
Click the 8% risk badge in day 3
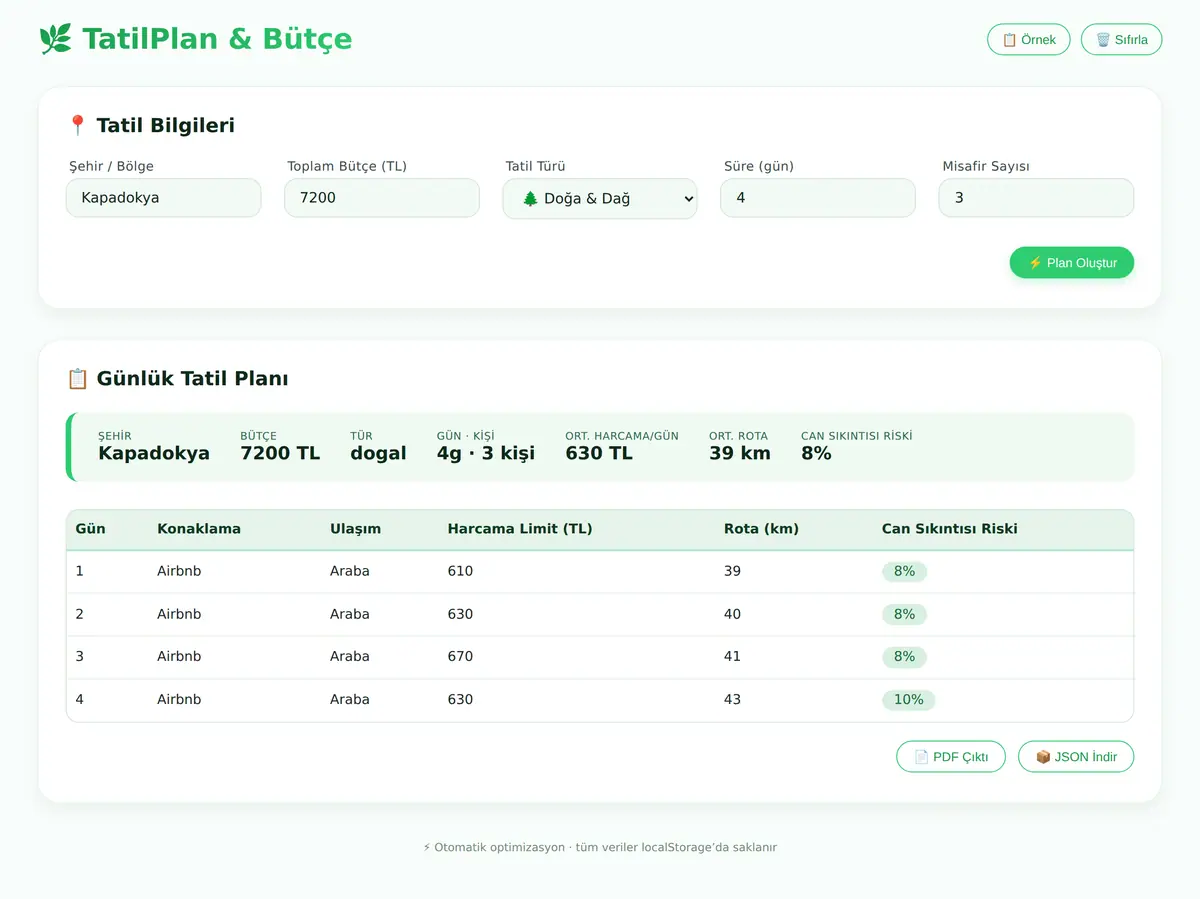[904, 656]
